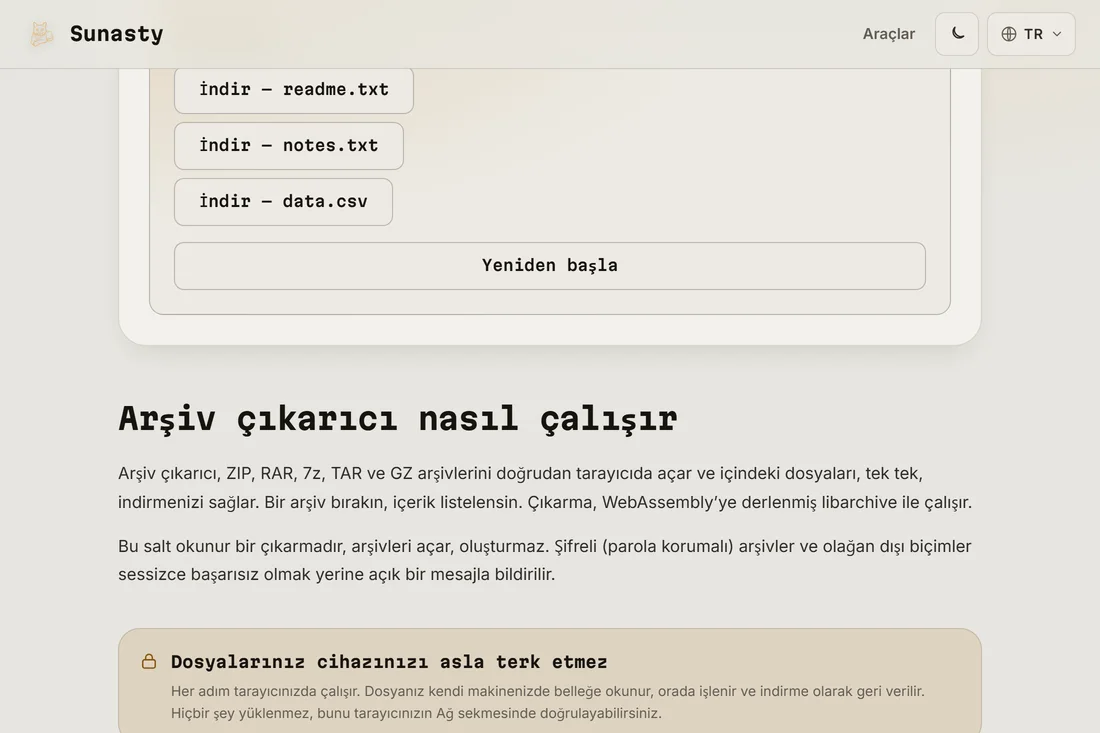Click the text starting "Her adım tarayıcınızda çalışır"
This screenshot has height=733, width=1100.
point(547,702)
